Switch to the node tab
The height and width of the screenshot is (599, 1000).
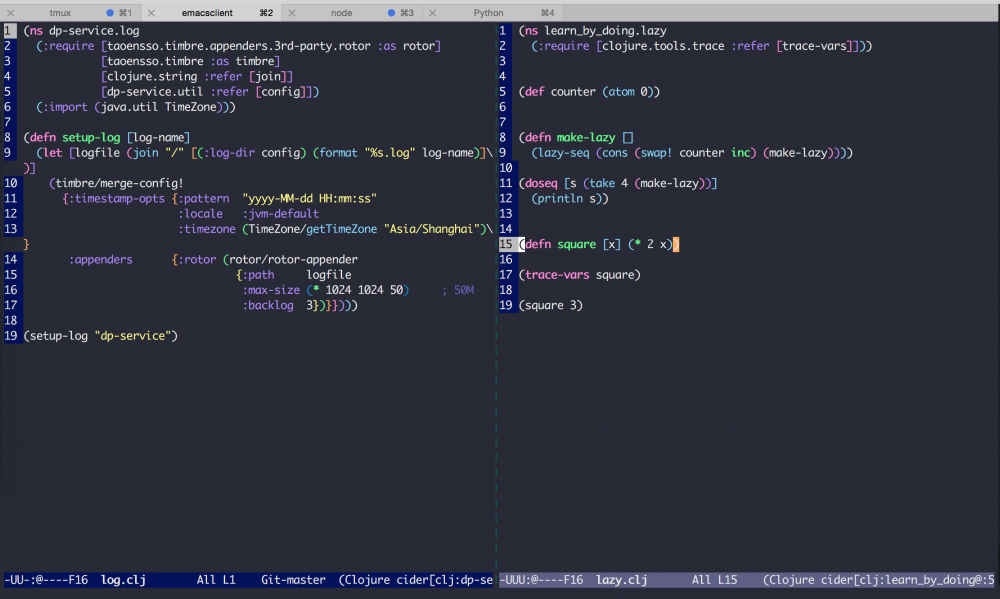click(x=340, y=13)
